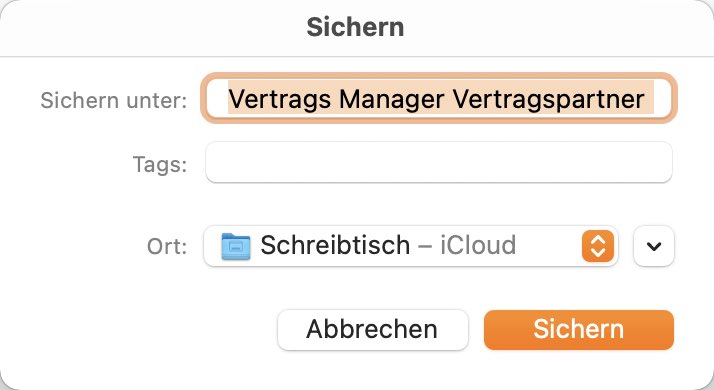Focus the Sichern unter filename field
Screen dimensions: 714x390
(x=439, y=98)
